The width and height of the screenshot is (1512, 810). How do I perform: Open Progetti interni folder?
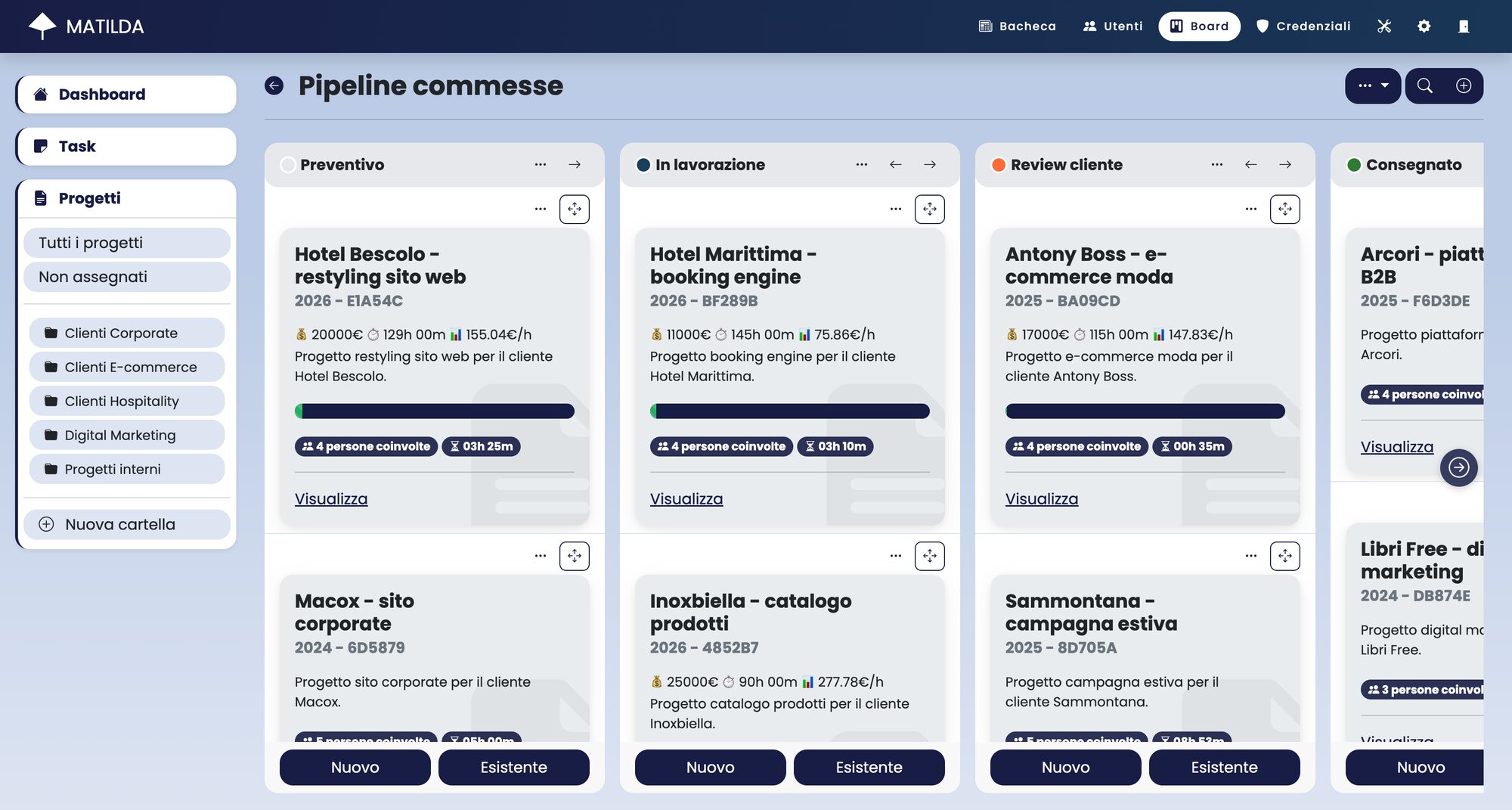[x=127, y=469]
